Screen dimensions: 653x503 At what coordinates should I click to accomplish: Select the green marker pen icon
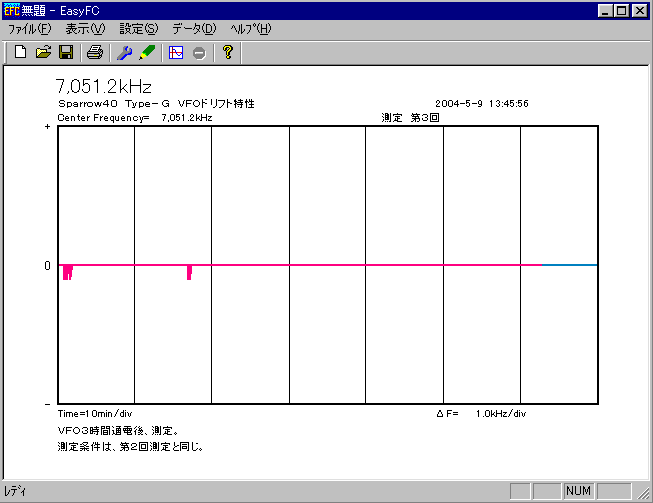tap(147, 52)
